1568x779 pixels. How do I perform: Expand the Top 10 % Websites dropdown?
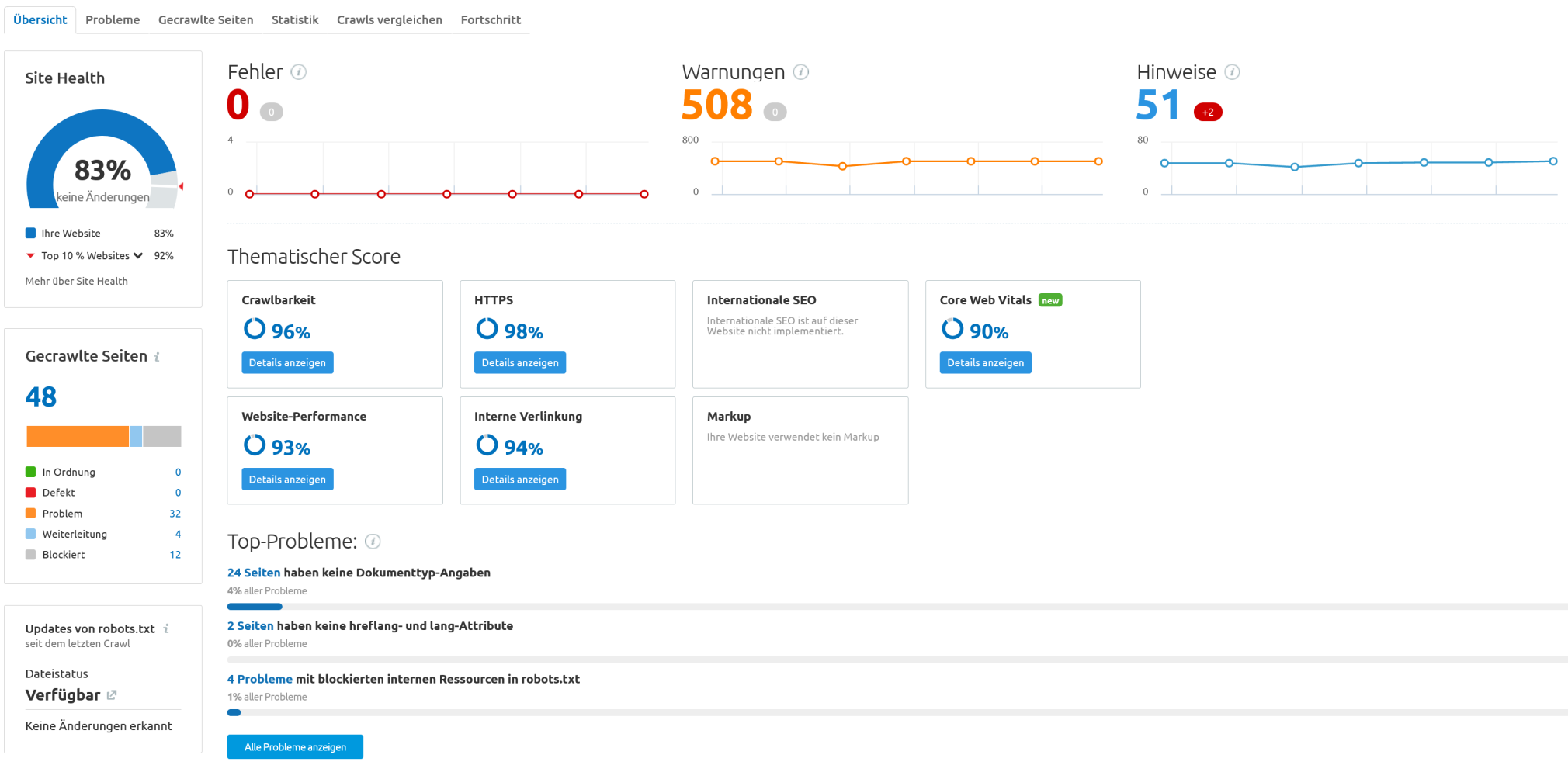point(138,256)
